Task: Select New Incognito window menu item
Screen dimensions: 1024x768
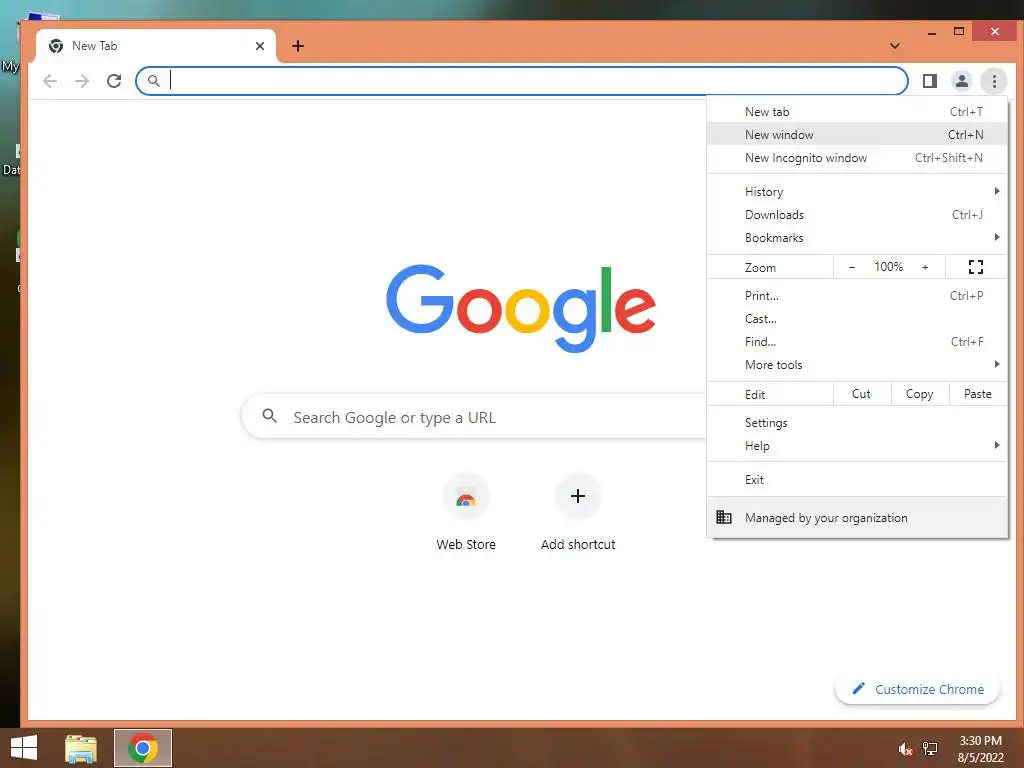Action: (857, 157)
